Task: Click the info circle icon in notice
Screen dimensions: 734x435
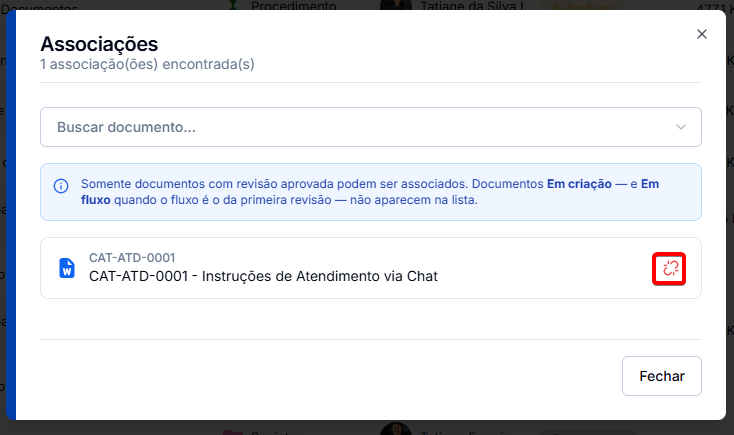Action: coord(61,186)
